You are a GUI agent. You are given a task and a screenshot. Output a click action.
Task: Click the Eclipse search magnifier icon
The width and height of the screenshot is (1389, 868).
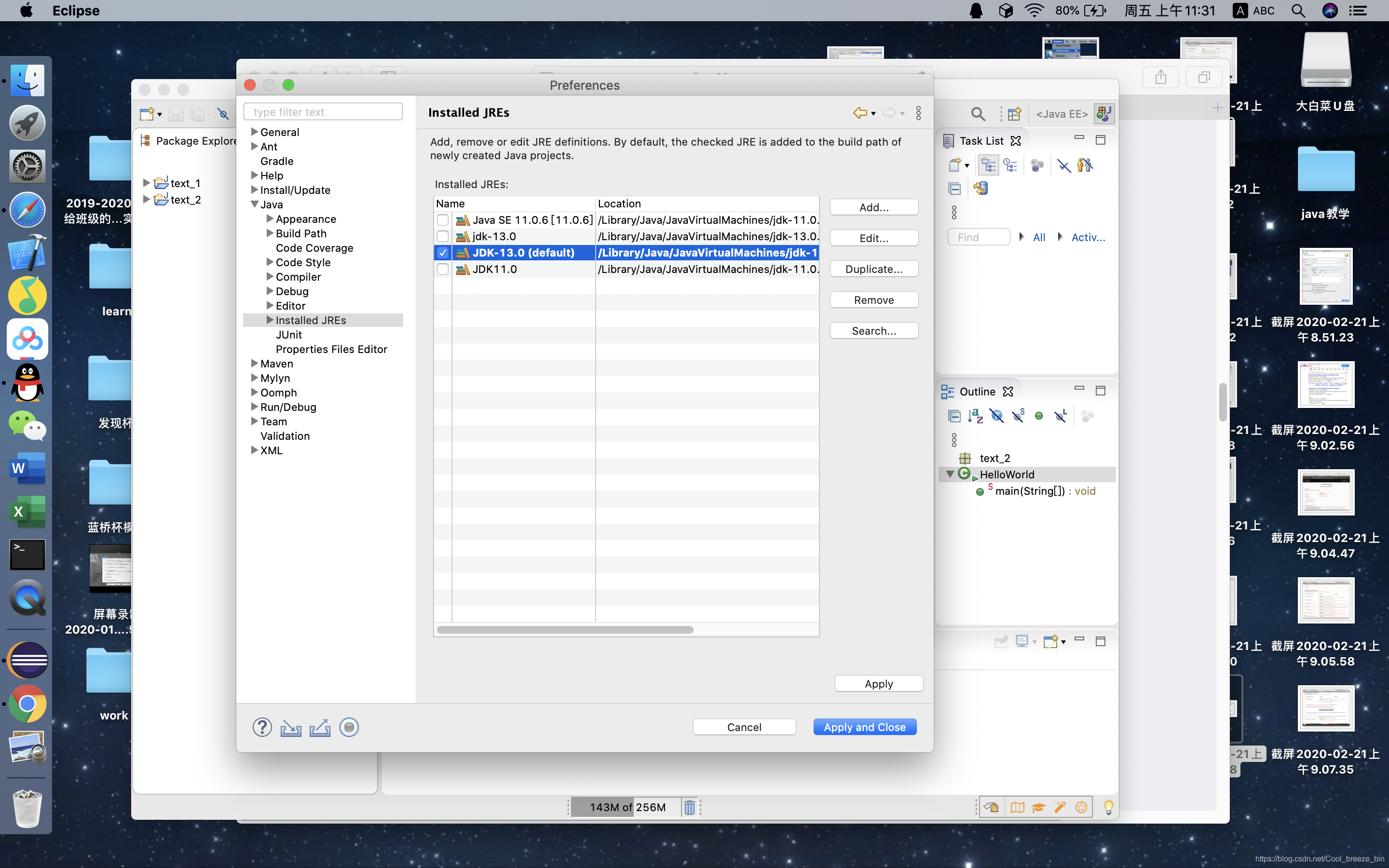click(978, 114)
